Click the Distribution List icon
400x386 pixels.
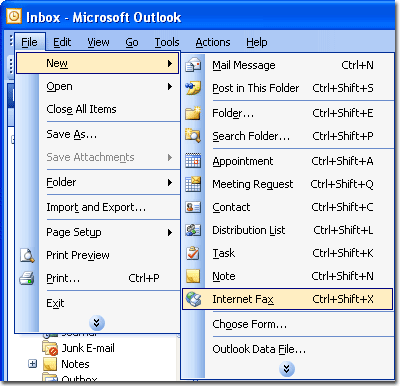tap(193, 230)
